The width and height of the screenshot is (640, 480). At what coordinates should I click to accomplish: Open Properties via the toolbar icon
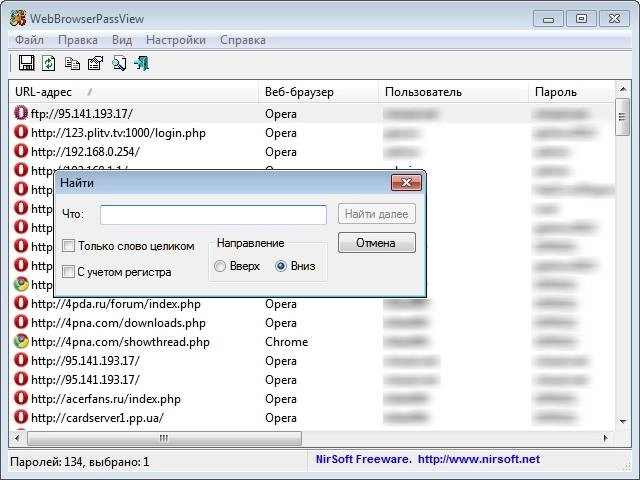click(96, 63)
